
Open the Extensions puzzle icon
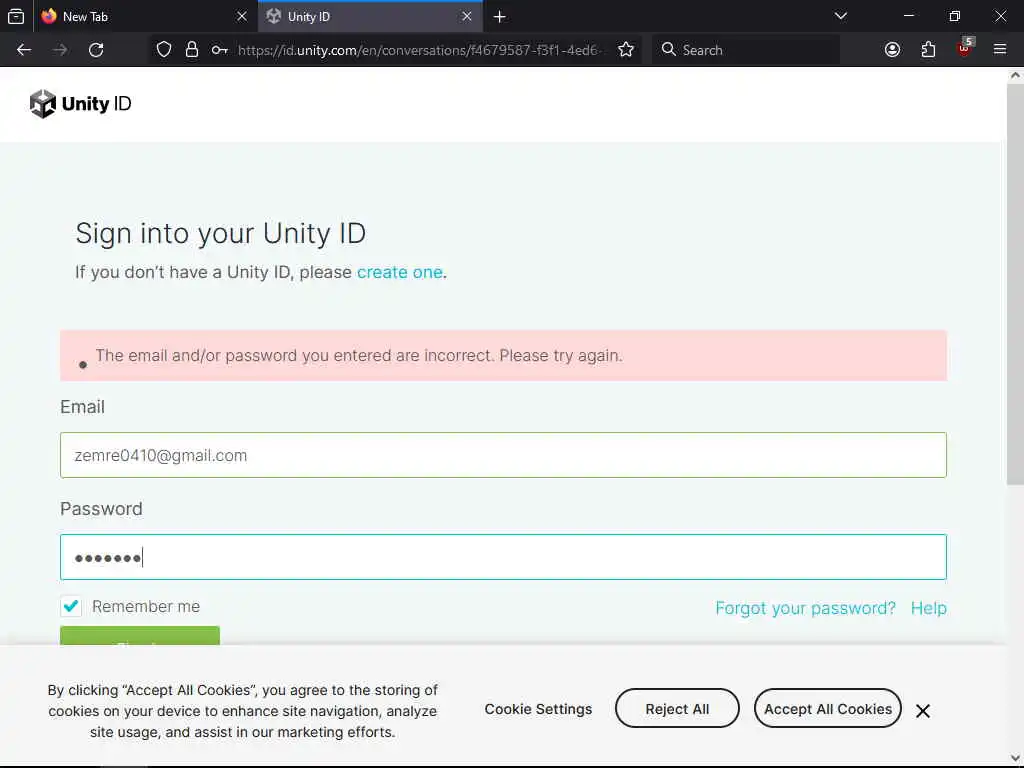click(928, 50)
